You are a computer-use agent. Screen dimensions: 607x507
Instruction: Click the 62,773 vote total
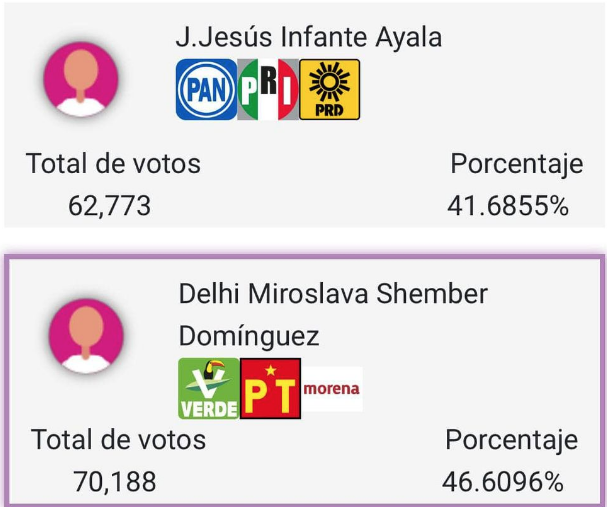[110, 206]
